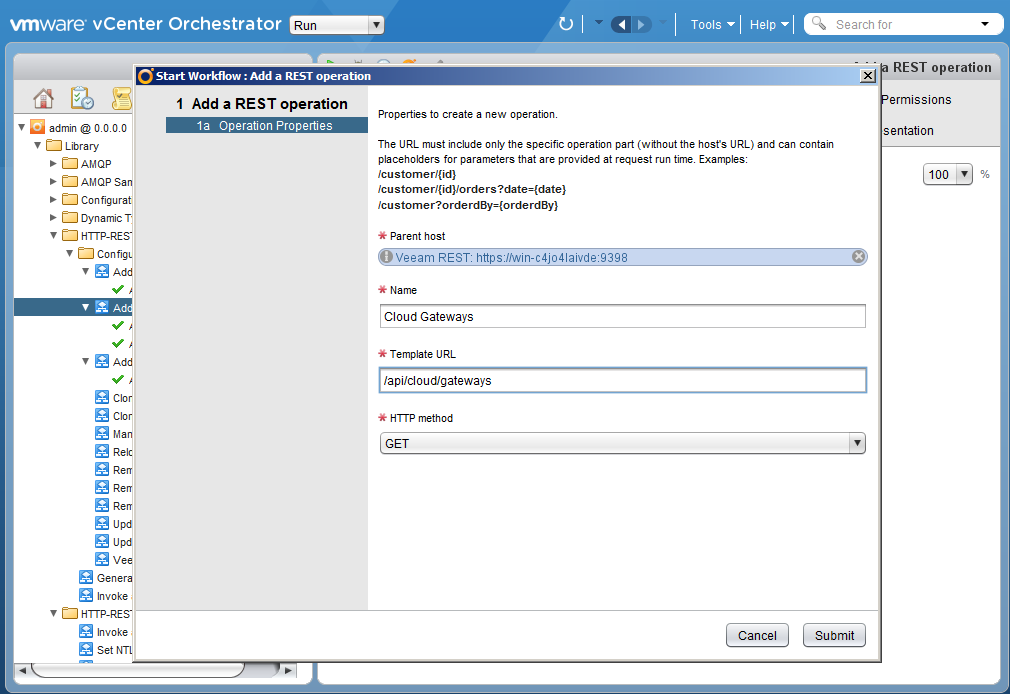Select the Dynamic Types folder
Viewport: 1010px width, 694px height.
coord(97,218)
